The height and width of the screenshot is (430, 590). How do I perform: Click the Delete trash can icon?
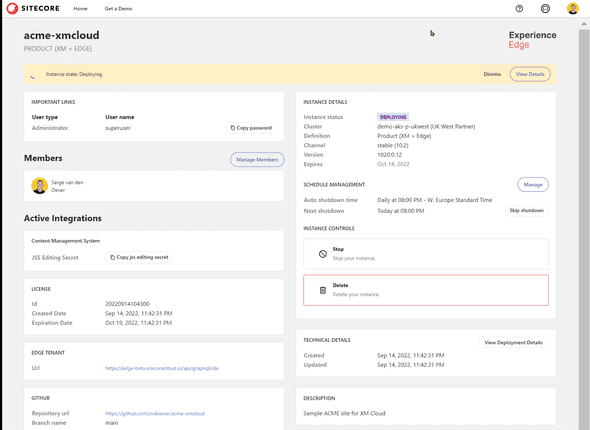(x=322, y=290)
